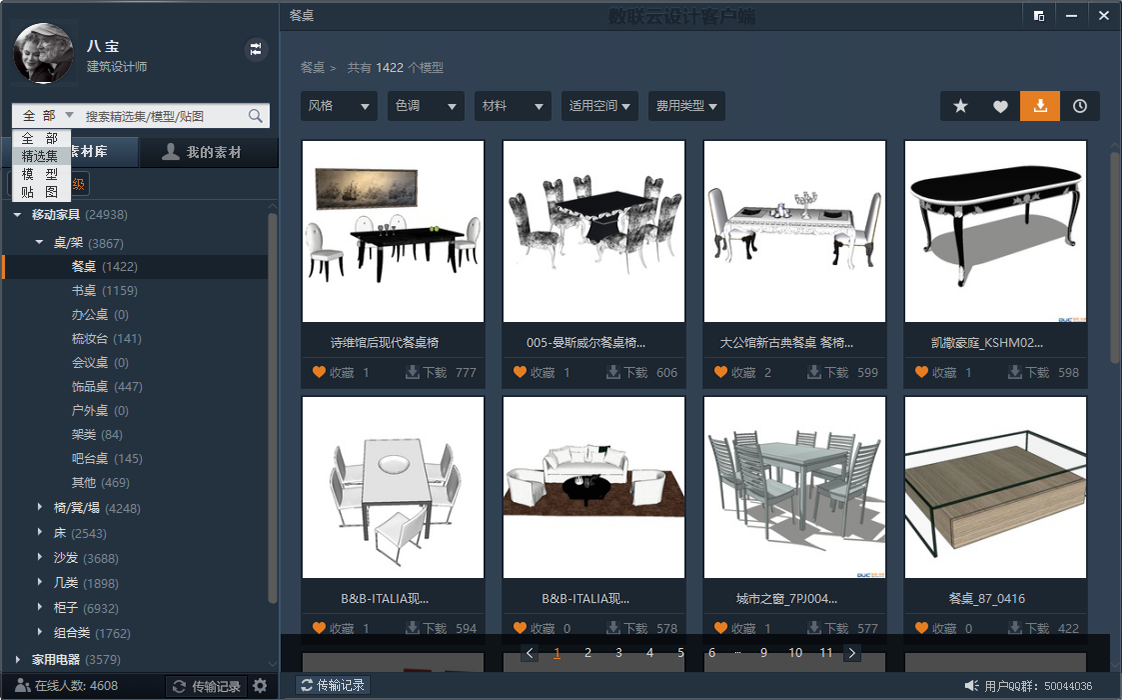Open the 材料 material filter dropdown

pos(512,106)
